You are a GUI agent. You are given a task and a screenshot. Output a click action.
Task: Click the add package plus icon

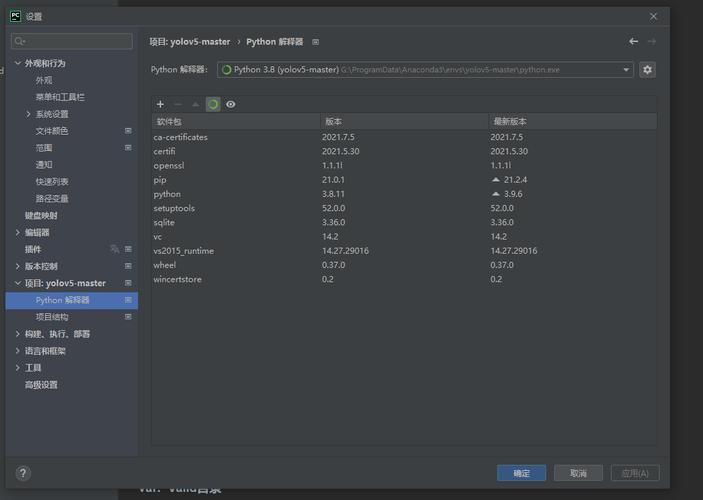160,104
